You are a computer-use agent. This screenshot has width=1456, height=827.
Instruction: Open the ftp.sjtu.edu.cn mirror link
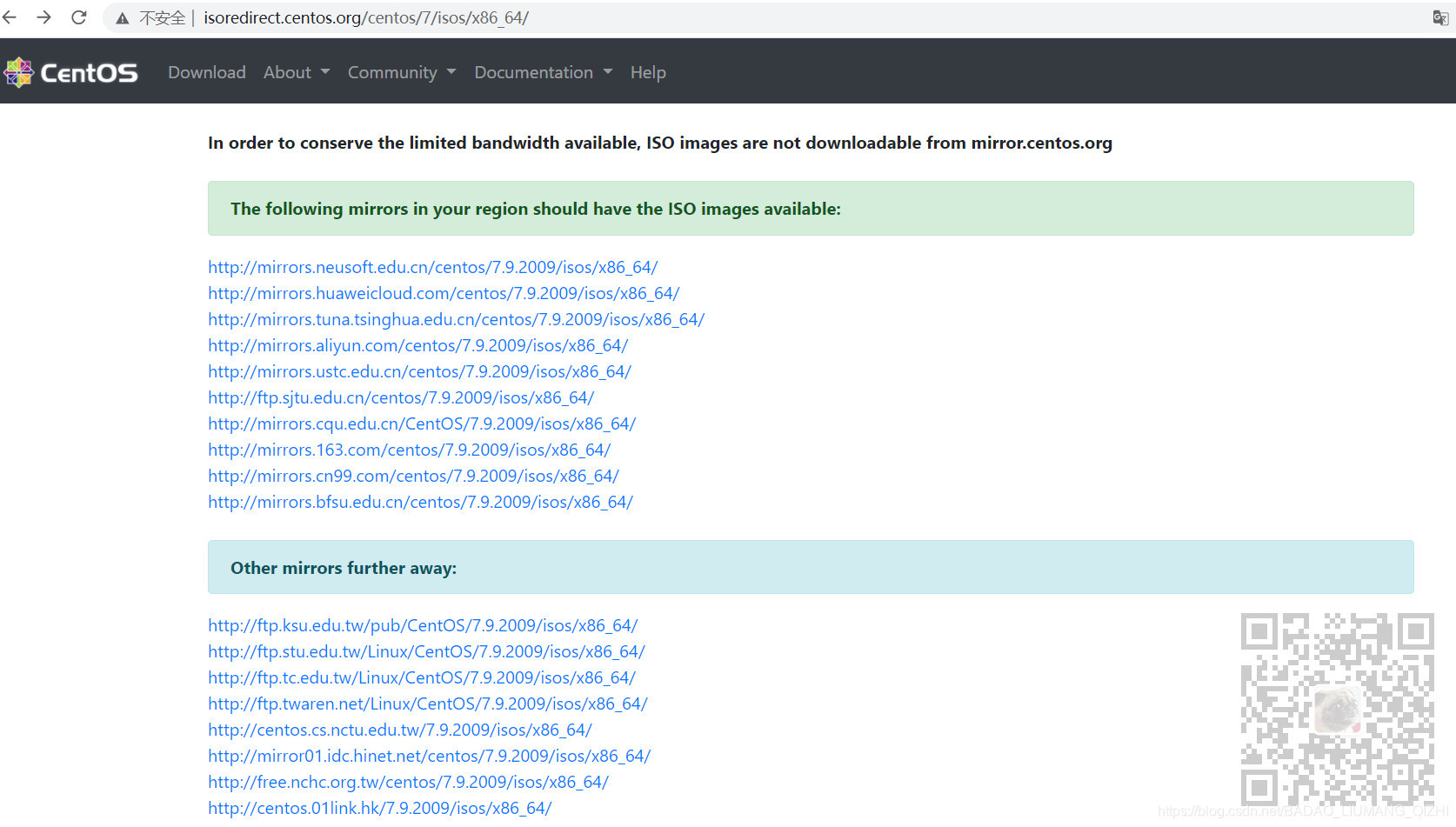point(401,397)
